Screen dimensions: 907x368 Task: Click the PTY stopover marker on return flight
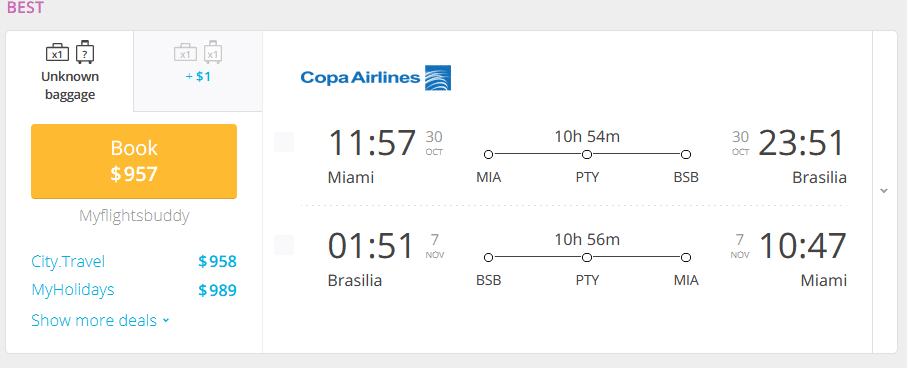587,257
